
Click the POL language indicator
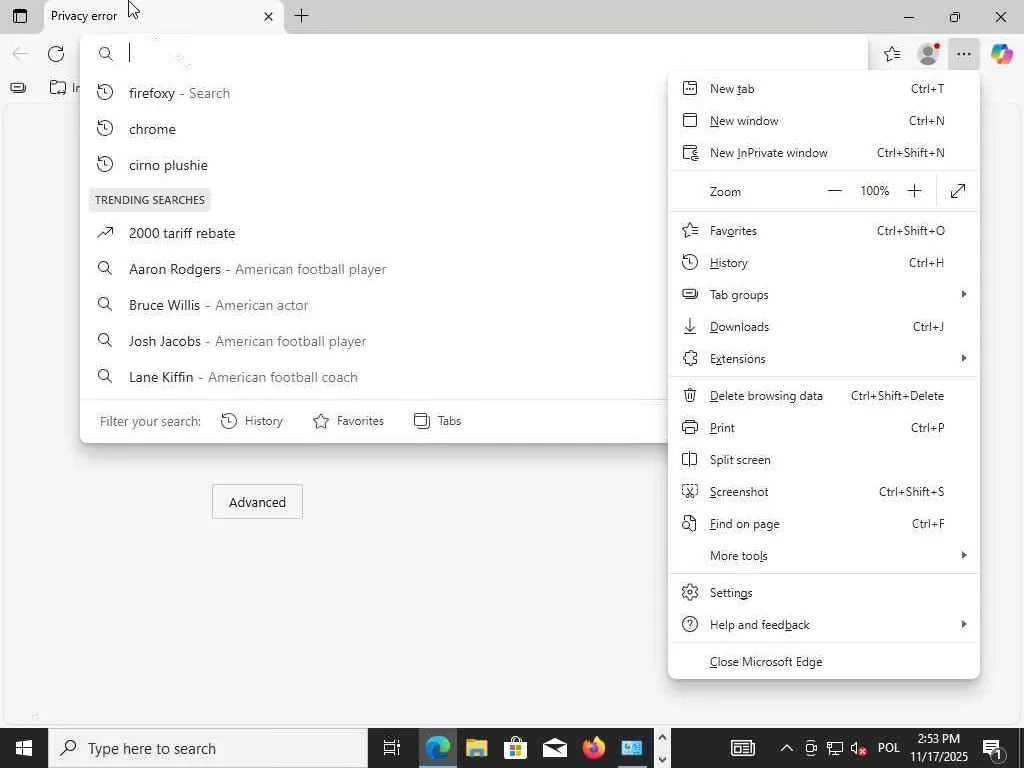pos(888,748)
